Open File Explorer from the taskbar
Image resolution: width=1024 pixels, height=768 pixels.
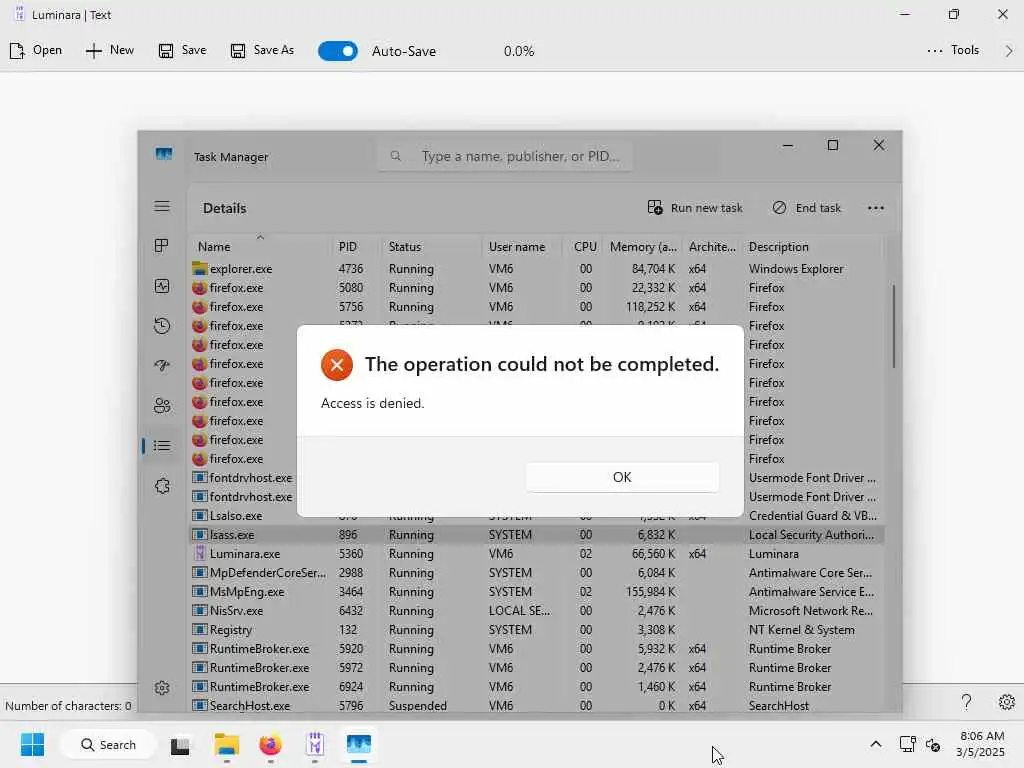227,745
